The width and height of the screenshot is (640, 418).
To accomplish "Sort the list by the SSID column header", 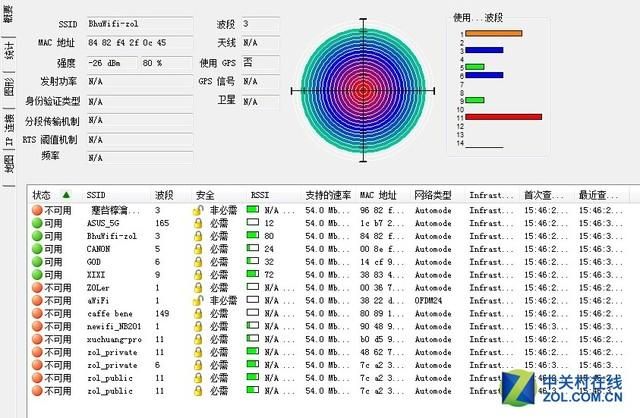I will click(x=96, y=195).
